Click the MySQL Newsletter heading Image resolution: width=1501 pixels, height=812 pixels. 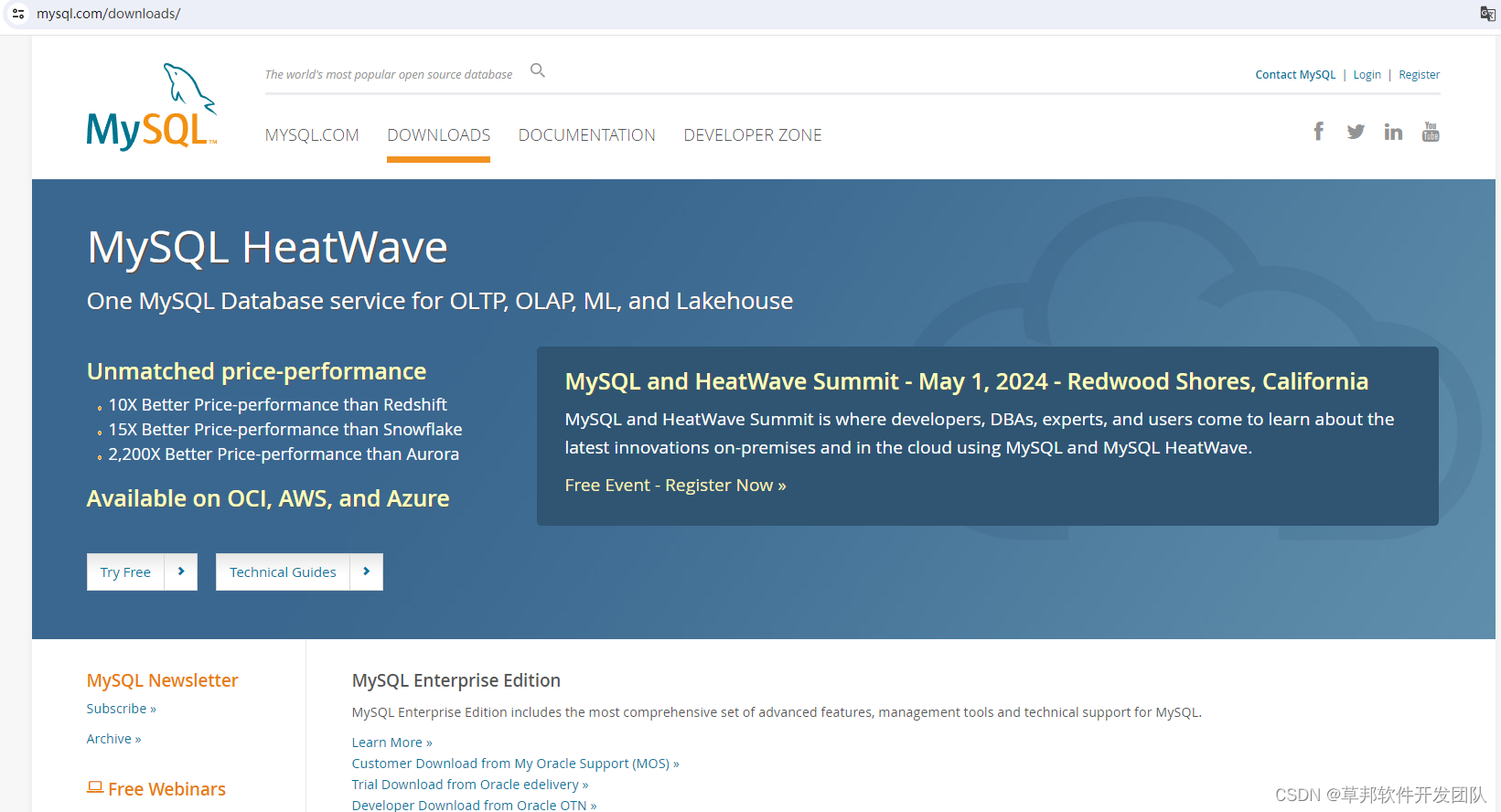tap(162, 680)
